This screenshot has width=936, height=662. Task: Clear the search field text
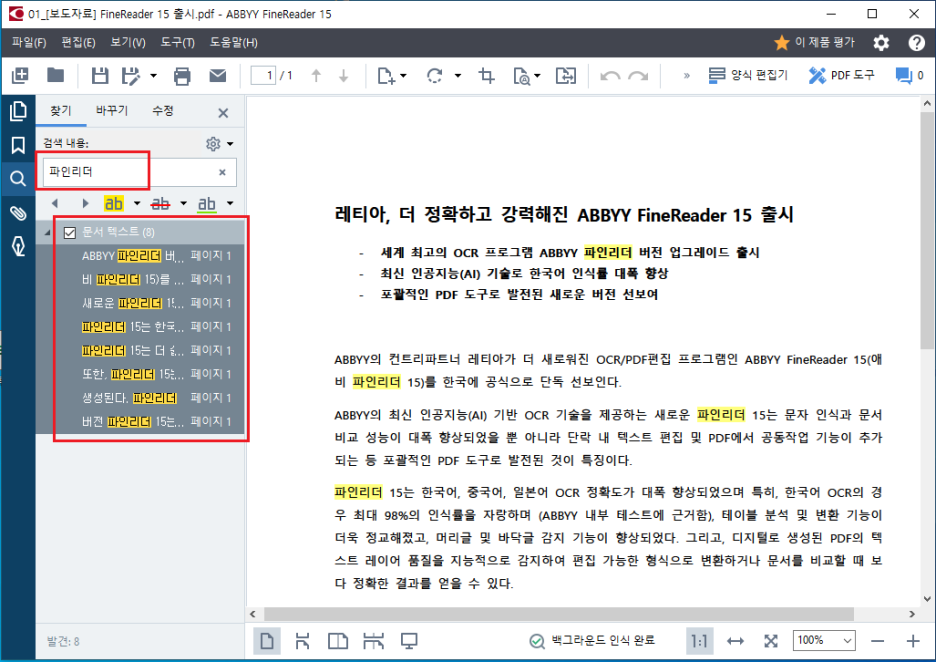click(x=222, y=172)
